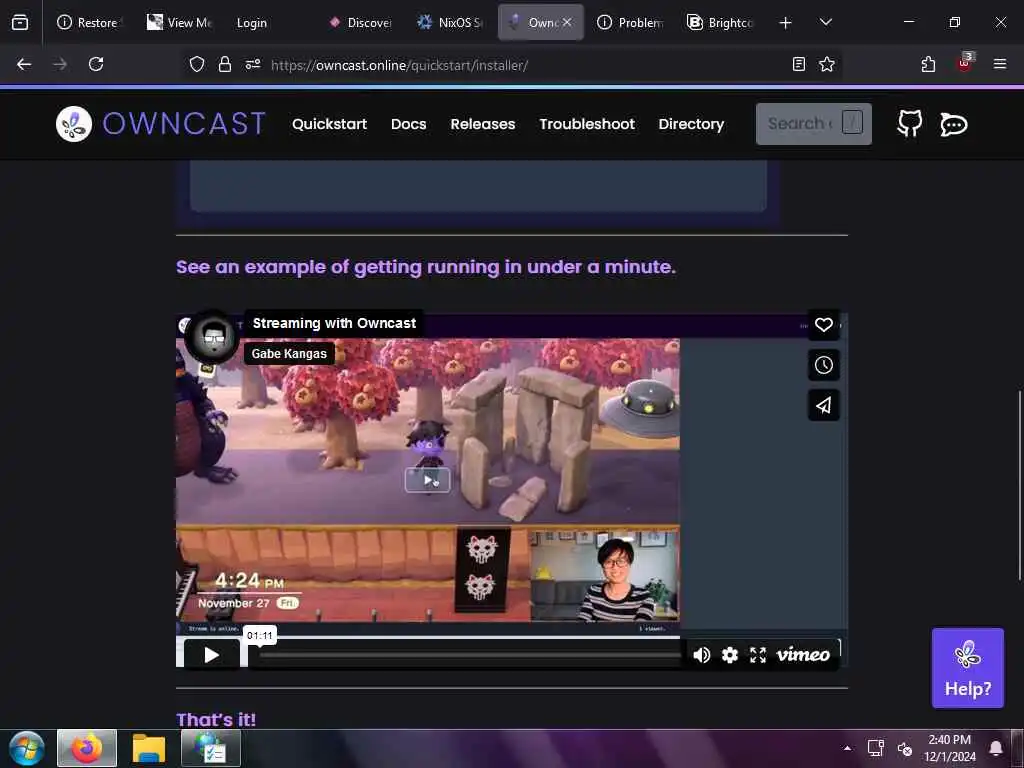Viewport: 1024px width, 768px height.
Task: Share the video with paper plane icon
Action: point(824,405)
